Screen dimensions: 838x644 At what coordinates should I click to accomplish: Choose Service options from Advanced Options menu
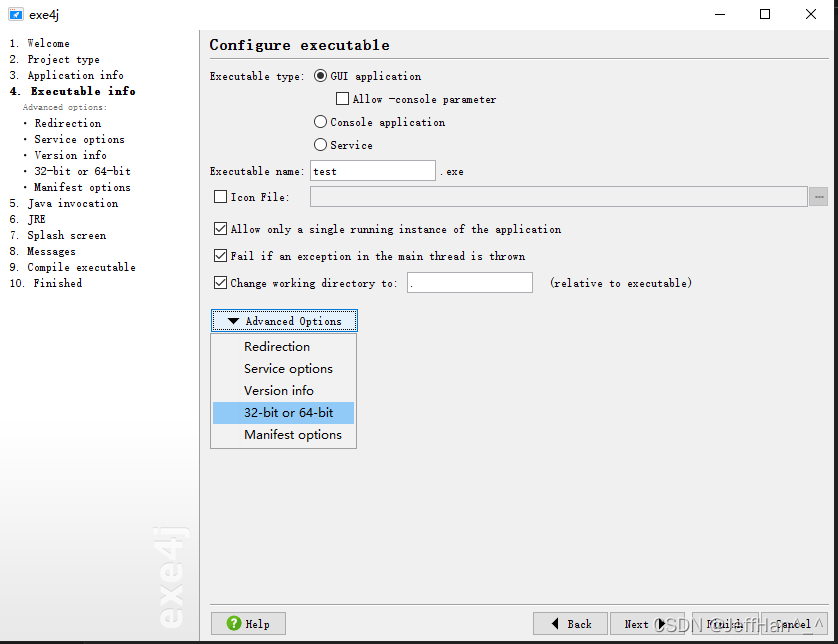pyautogui.click(x=283, y=369)
